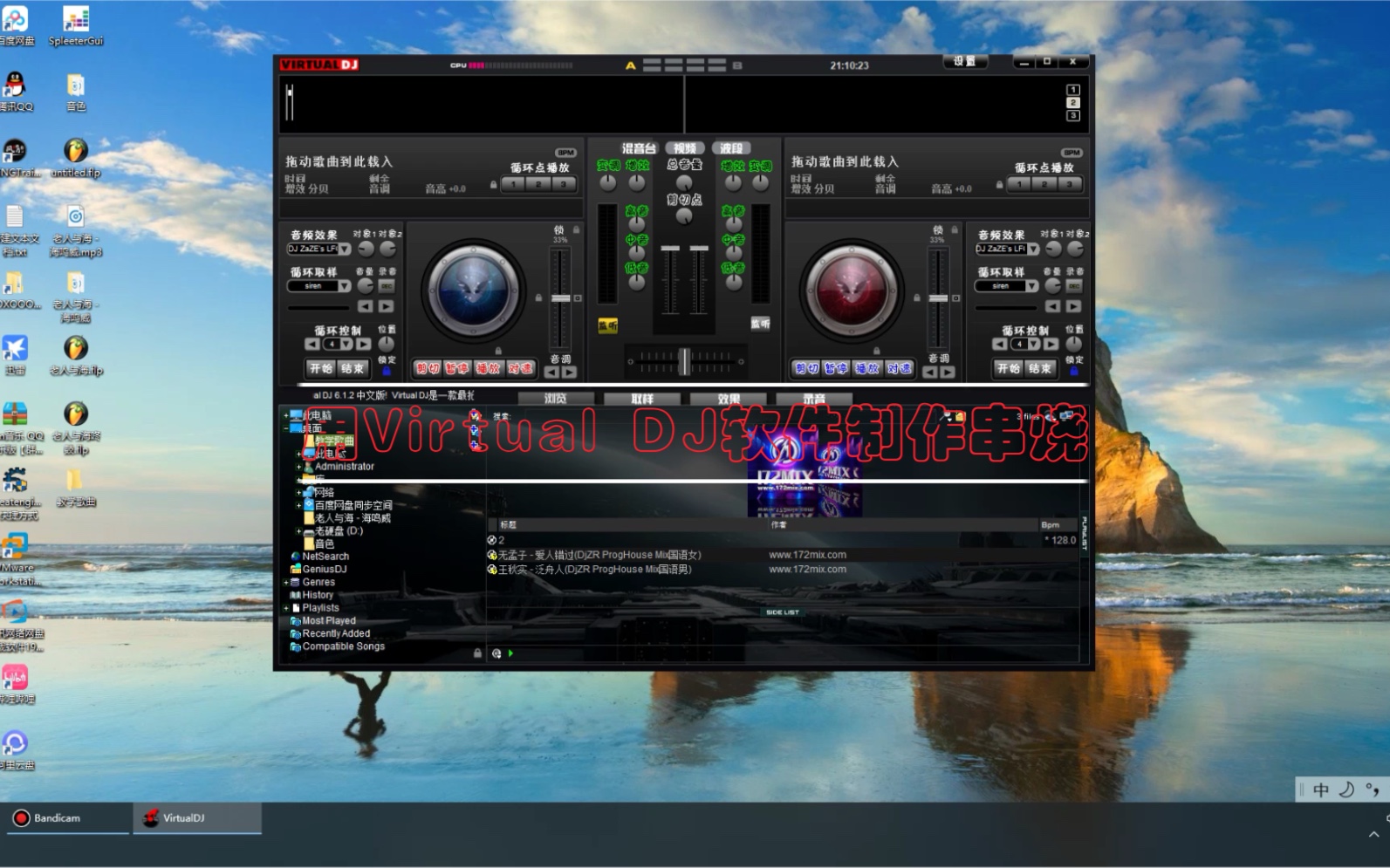
Task: Click left deck hot cue lock icon
Action: pos(493,185)
